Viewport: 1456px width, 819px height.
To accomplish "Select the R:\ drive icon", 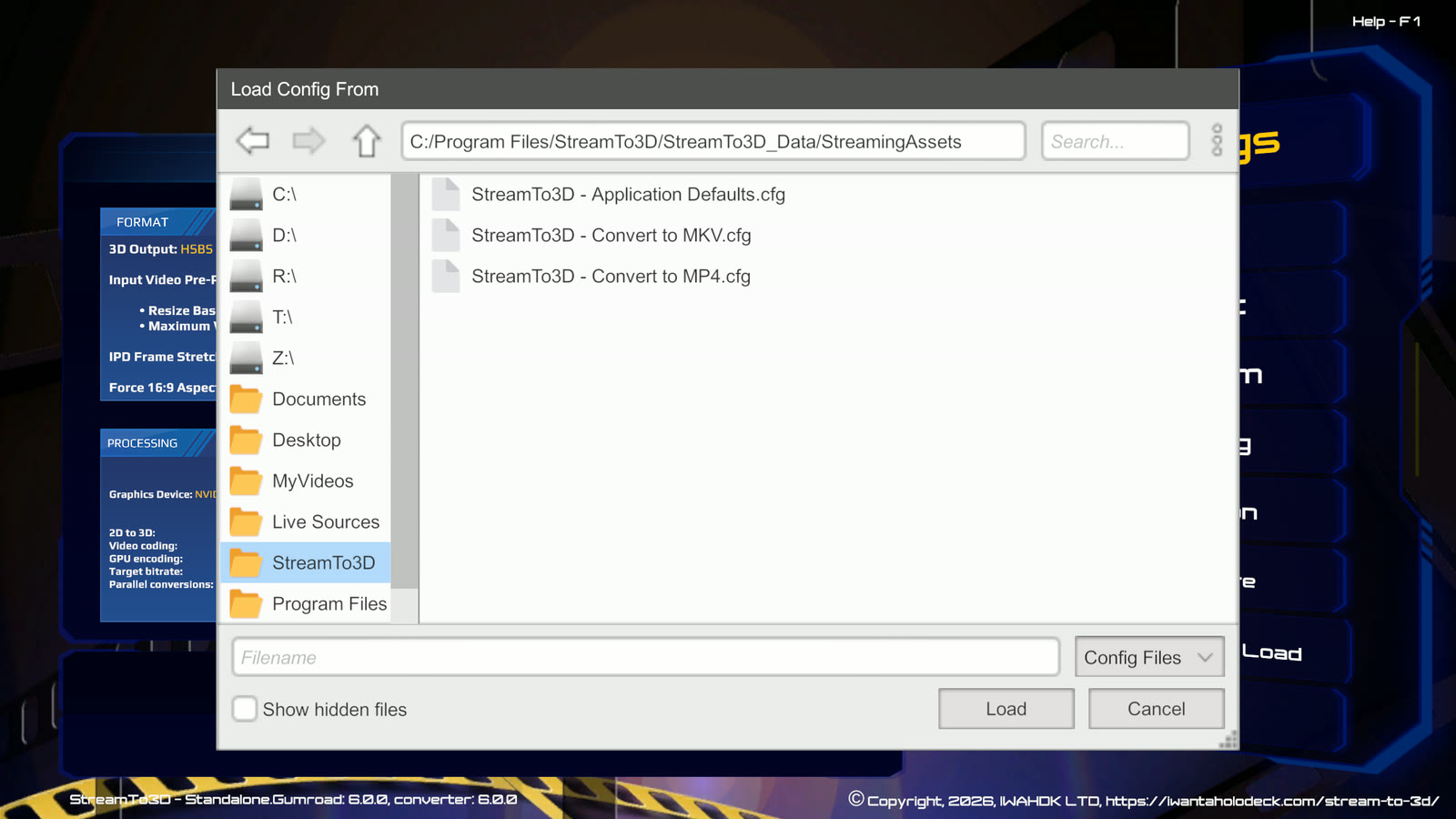I will pos(246,276).
